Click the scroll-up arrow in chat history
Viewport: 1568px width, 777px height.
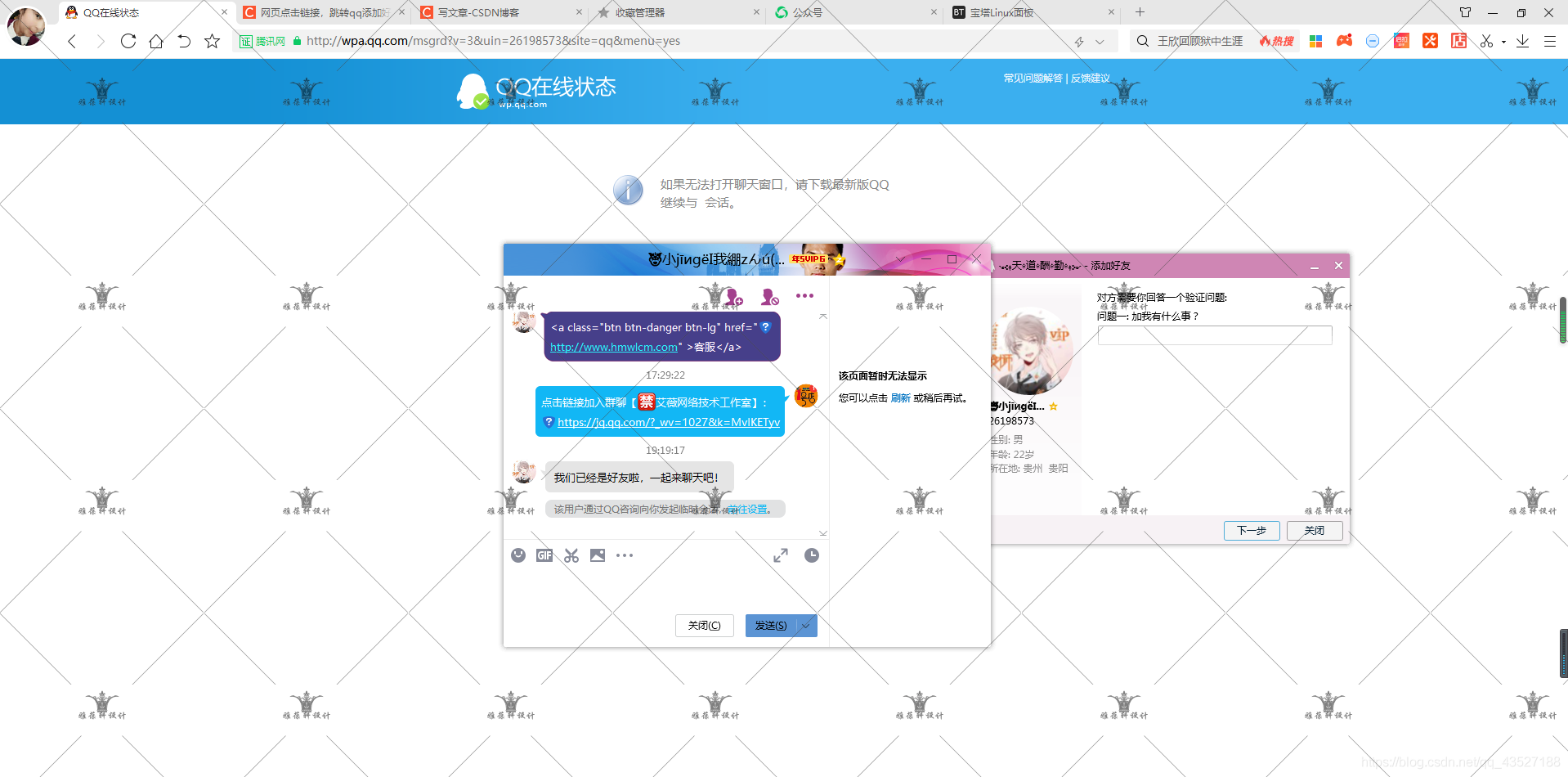pos(823,316)
